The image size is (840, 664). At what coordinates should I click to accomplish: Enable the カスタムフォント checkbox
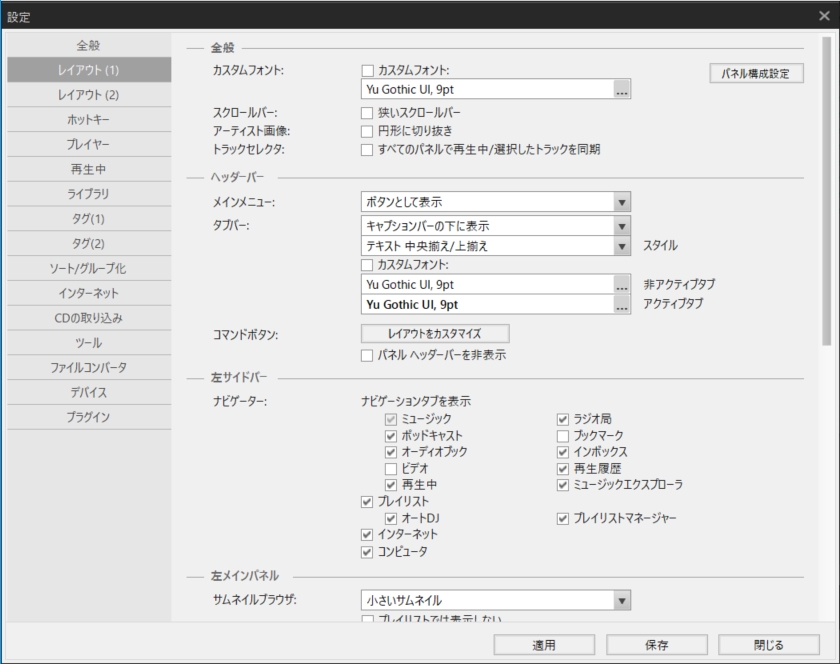369,70
